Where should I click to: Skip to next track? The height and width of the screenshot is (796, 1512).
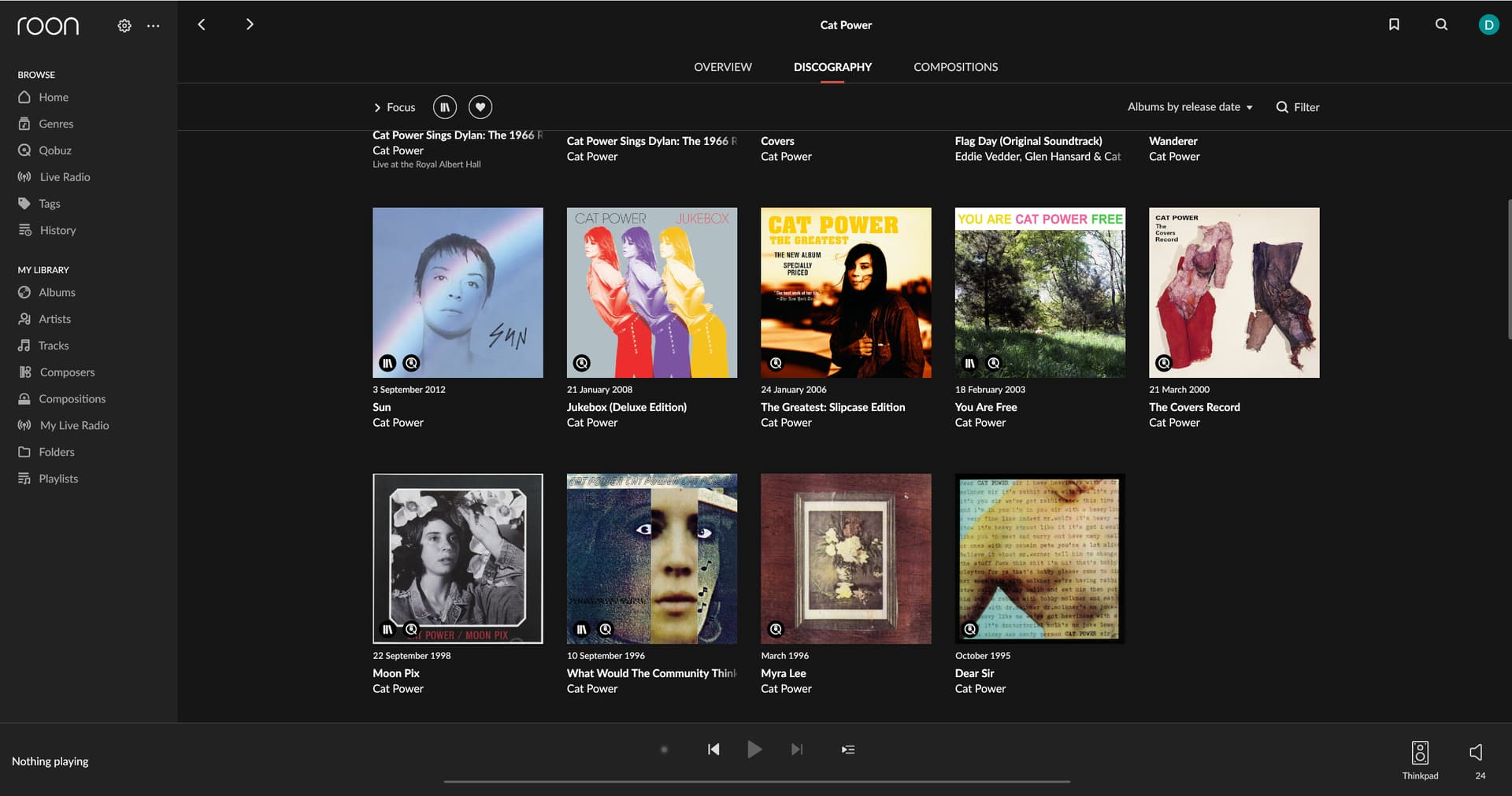tap(797, 750)
